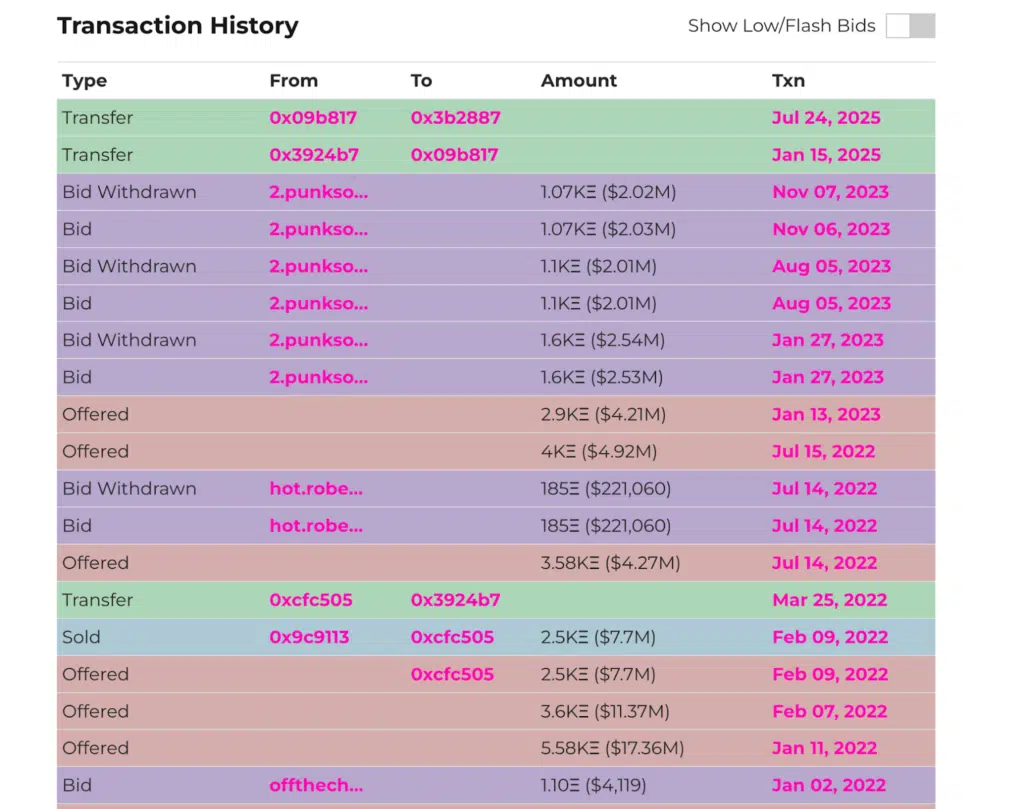Open hot.robe... profile on the 185Ξ Bid row
Screen dimensions: 1024x809
point(315,526)
